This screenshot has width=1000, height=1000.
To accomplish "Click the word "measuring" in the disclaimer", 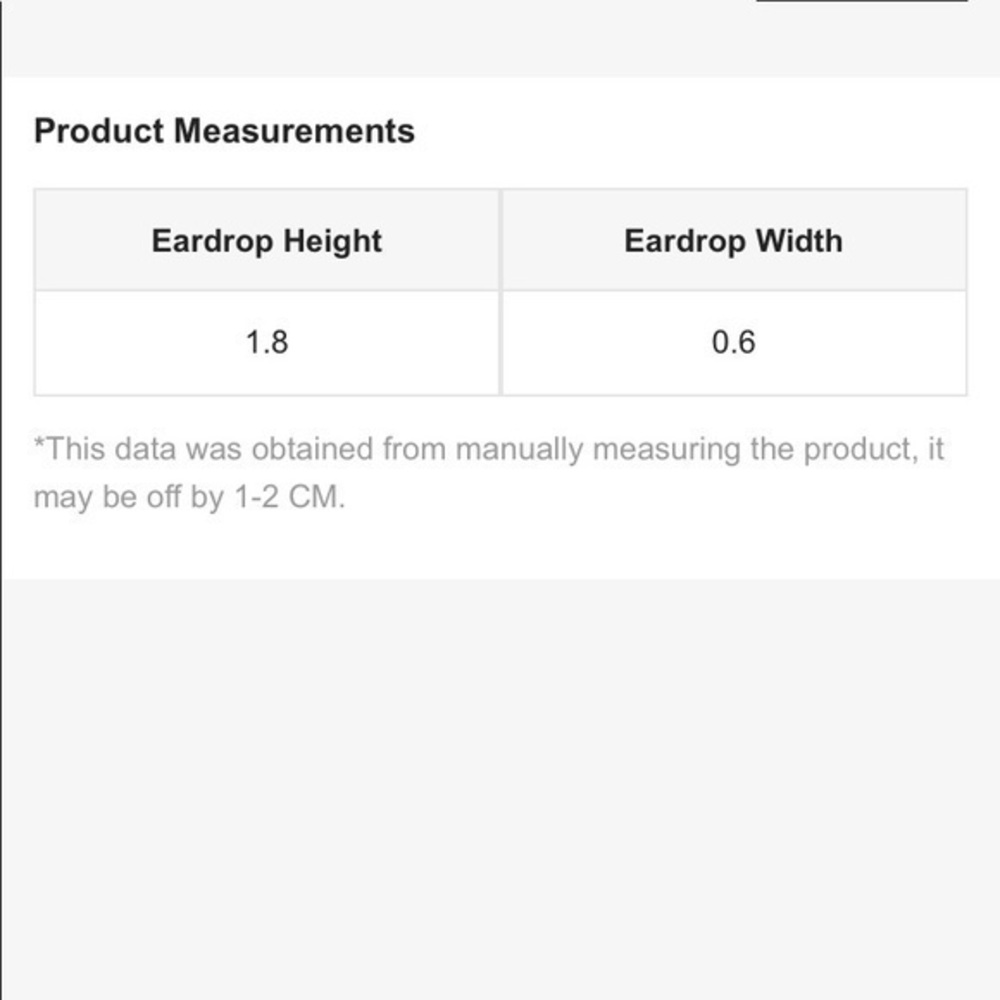I will (x=666, y=450).
